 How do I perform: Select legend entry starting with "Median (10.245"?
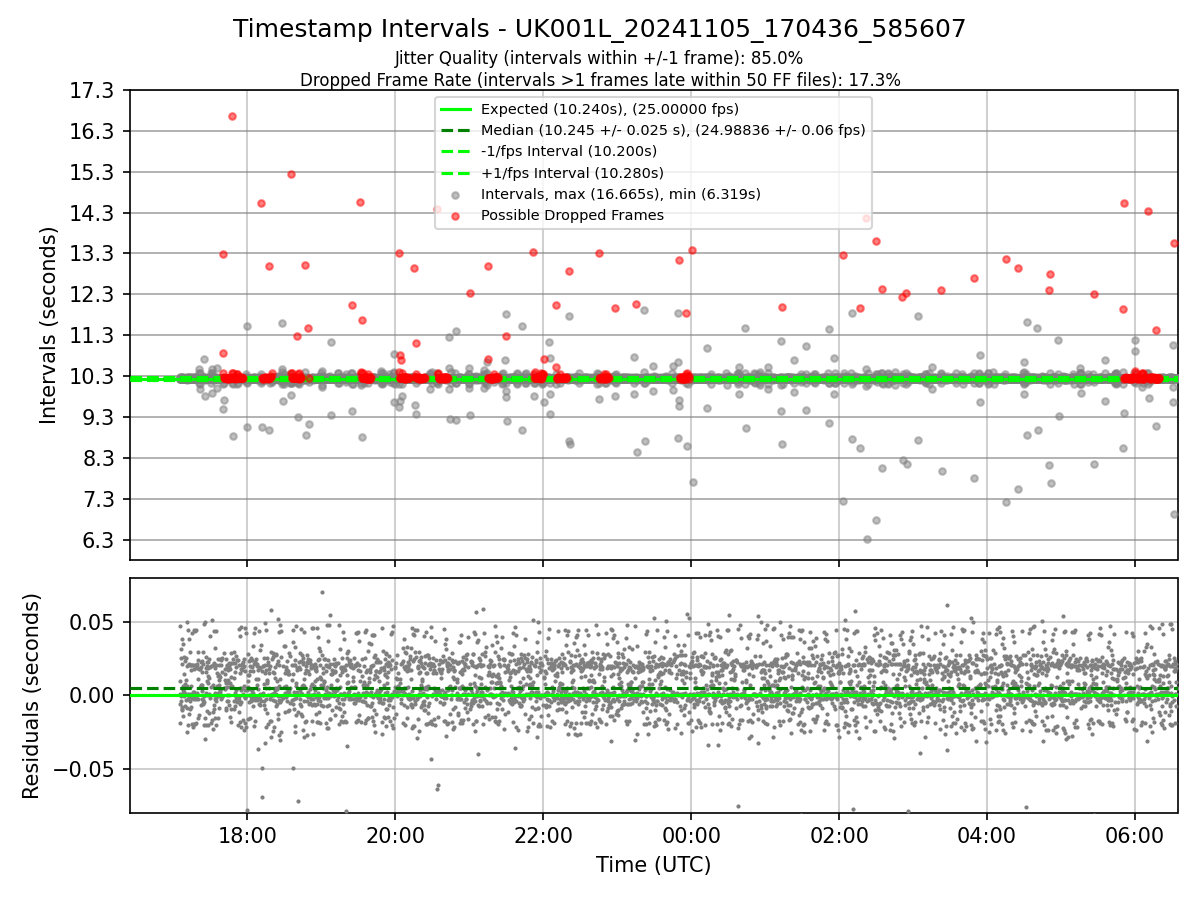673,130
